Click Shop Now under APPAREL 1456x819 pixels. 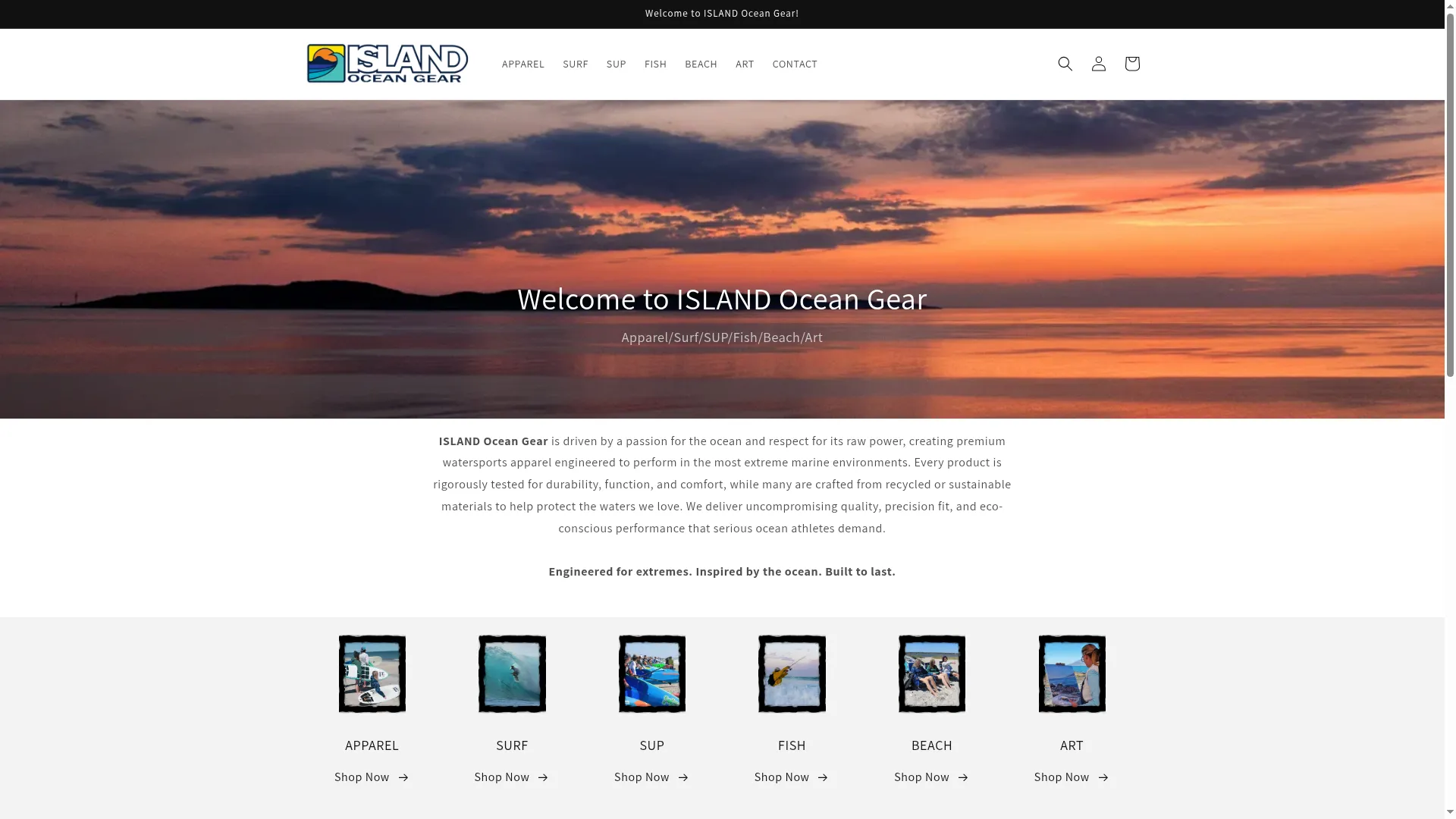372,777
